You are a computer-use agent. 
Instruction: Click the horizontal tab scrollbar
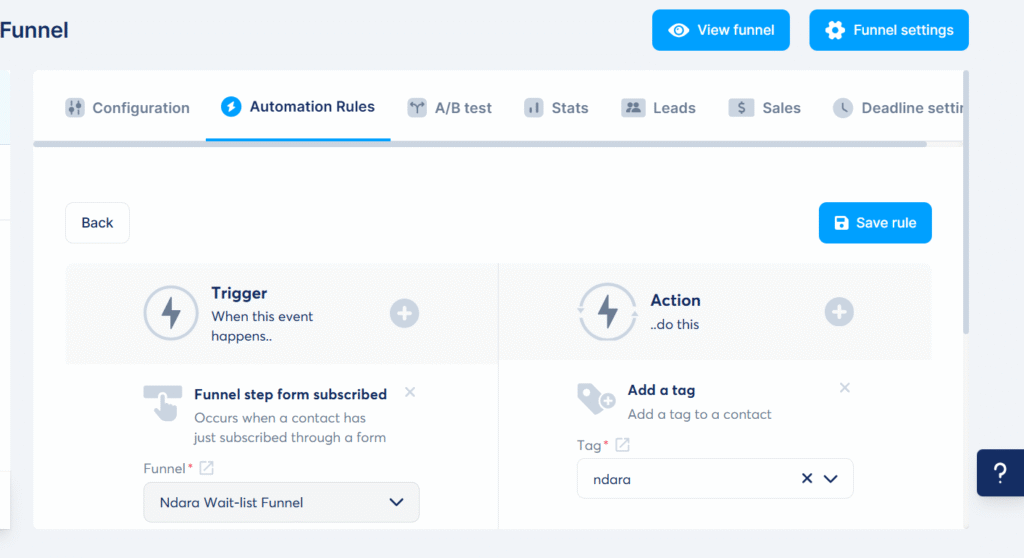(480, 144)
